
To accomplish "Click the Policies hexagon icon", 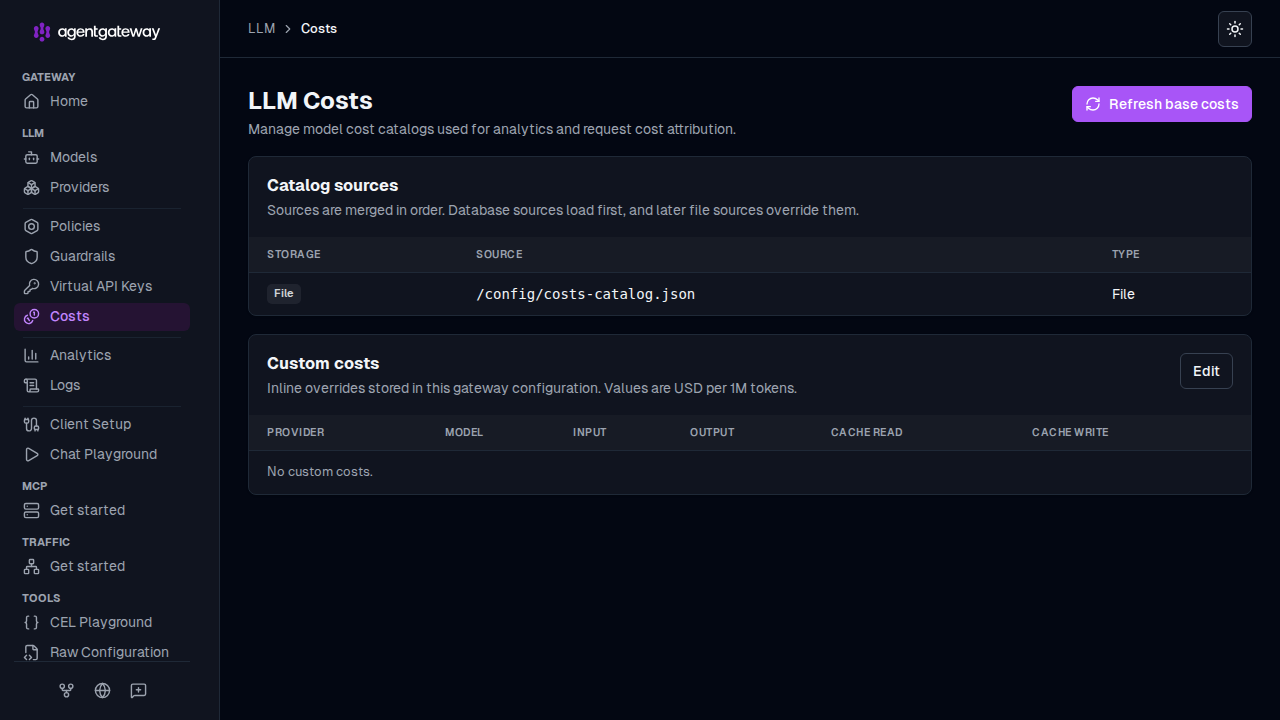I will 31,226.
